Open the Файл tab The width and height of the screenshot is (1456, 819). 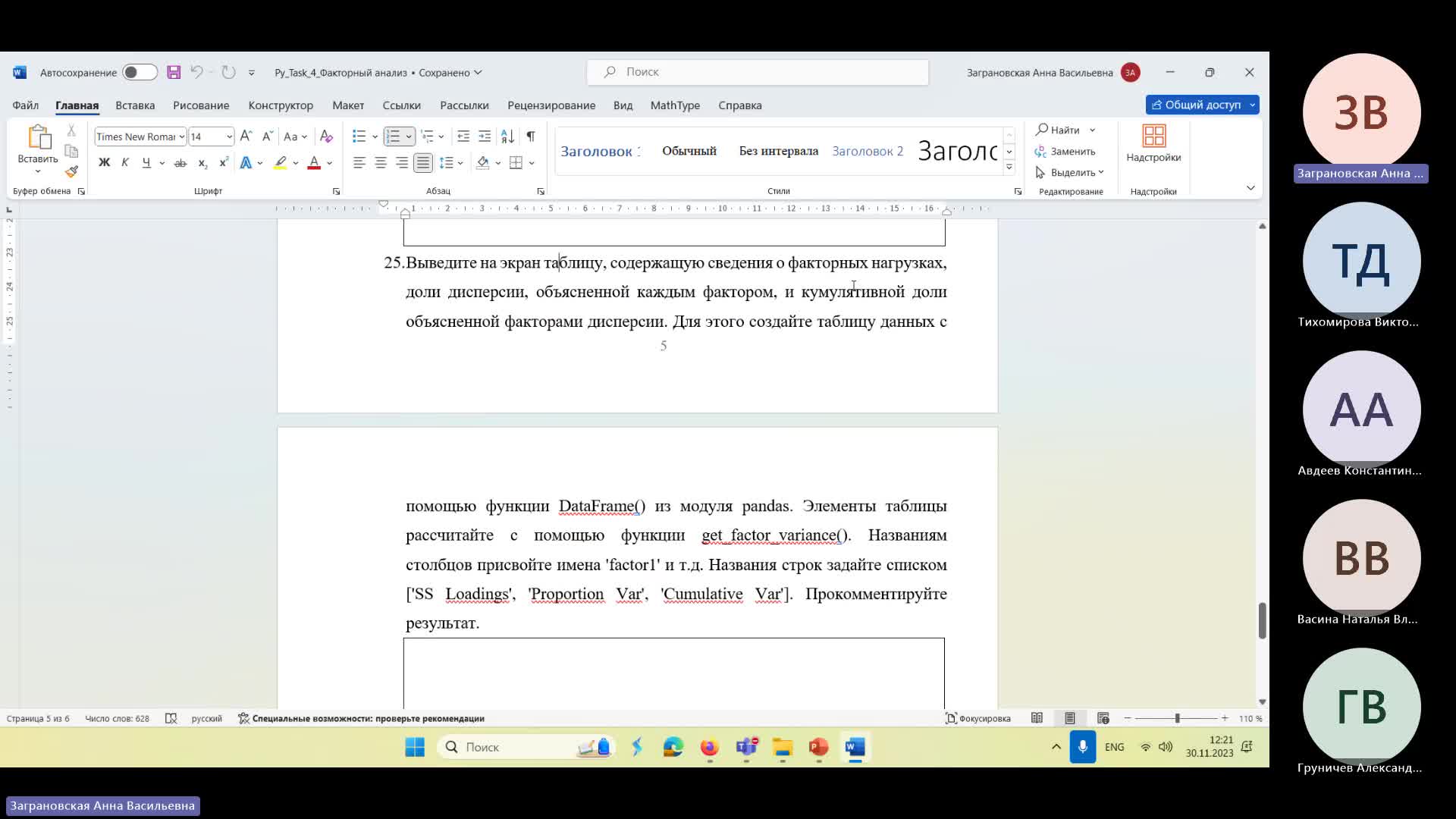pyautogui.click(x=25, y=105)
